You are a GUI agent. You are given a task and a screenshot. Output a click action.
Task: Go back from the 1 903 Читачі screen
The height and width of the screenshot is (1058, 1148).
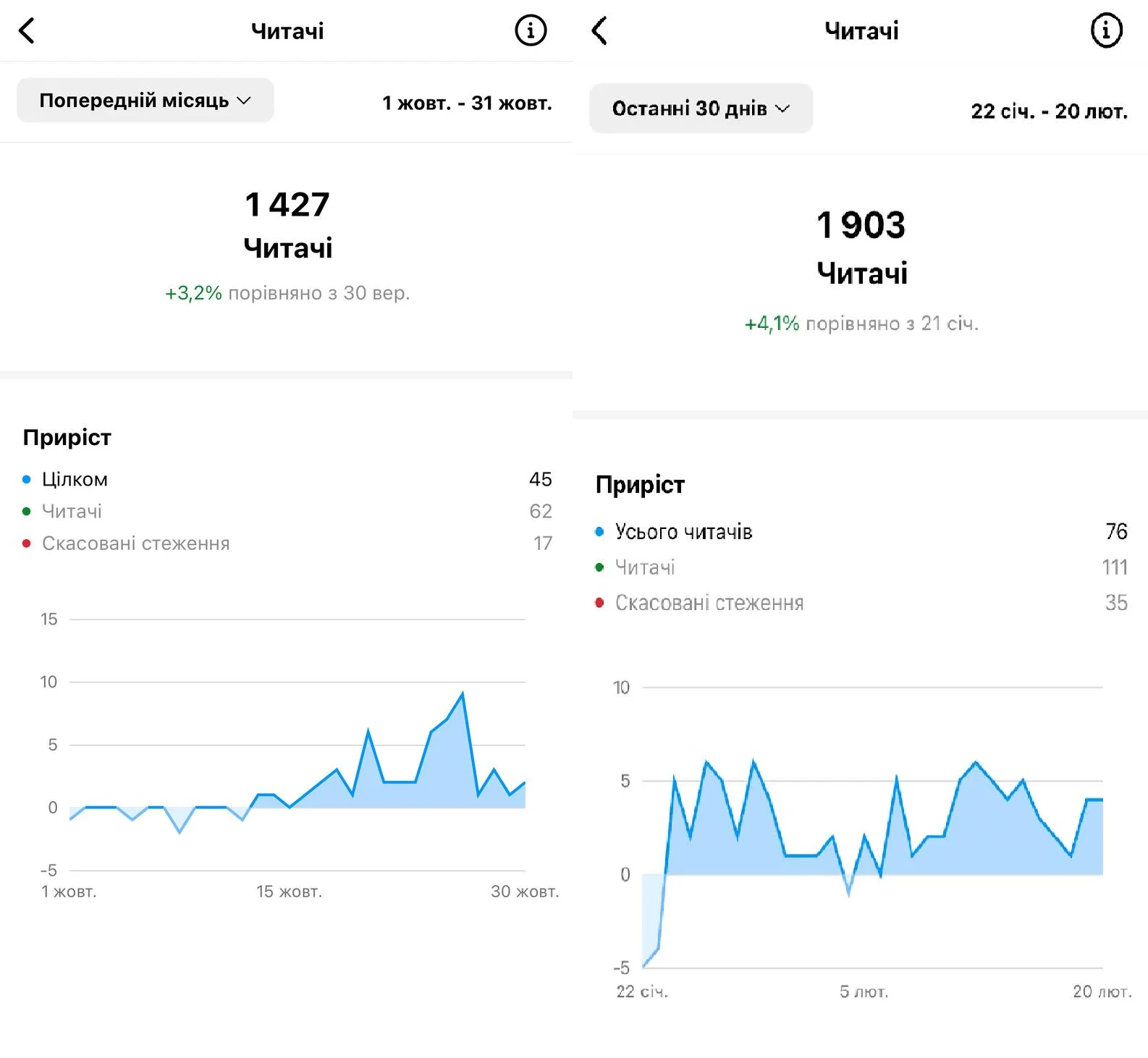click(599, 30)
